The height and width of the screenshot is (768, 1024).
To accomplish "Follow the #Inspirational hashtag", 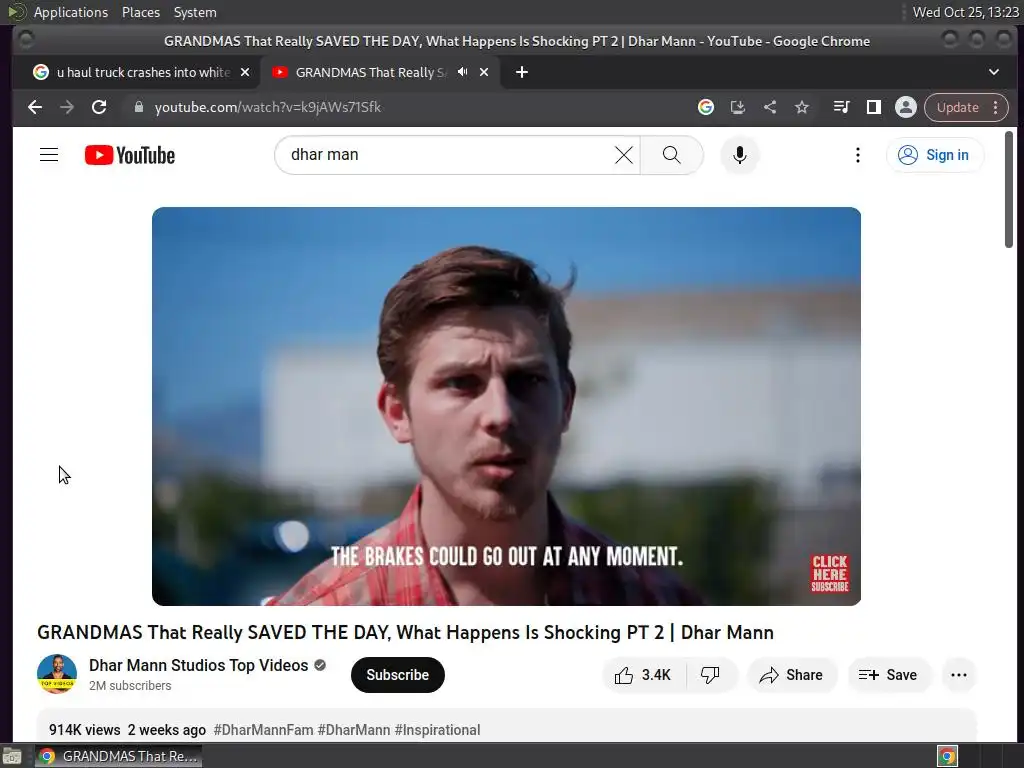I will 438,729.
